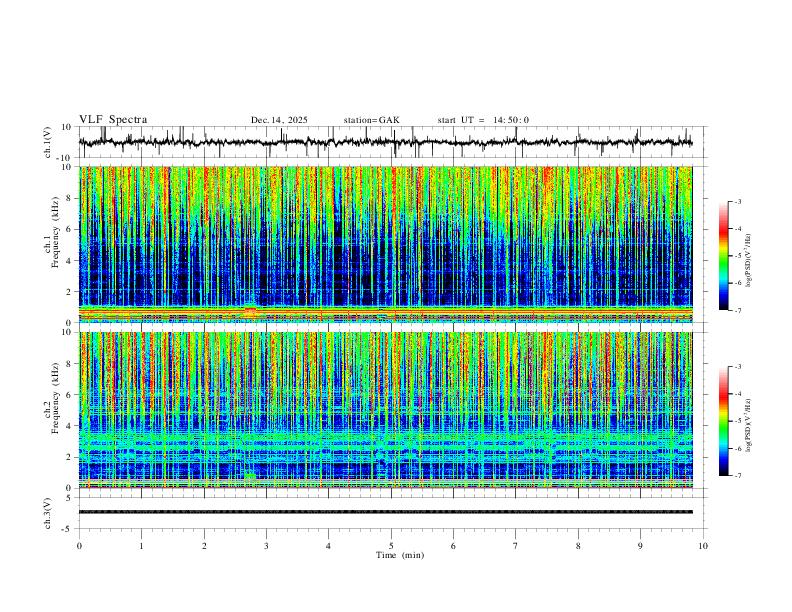
Task: Click the time axis tick label '0'
Action: pyautogui.click(x=79, y=546)
